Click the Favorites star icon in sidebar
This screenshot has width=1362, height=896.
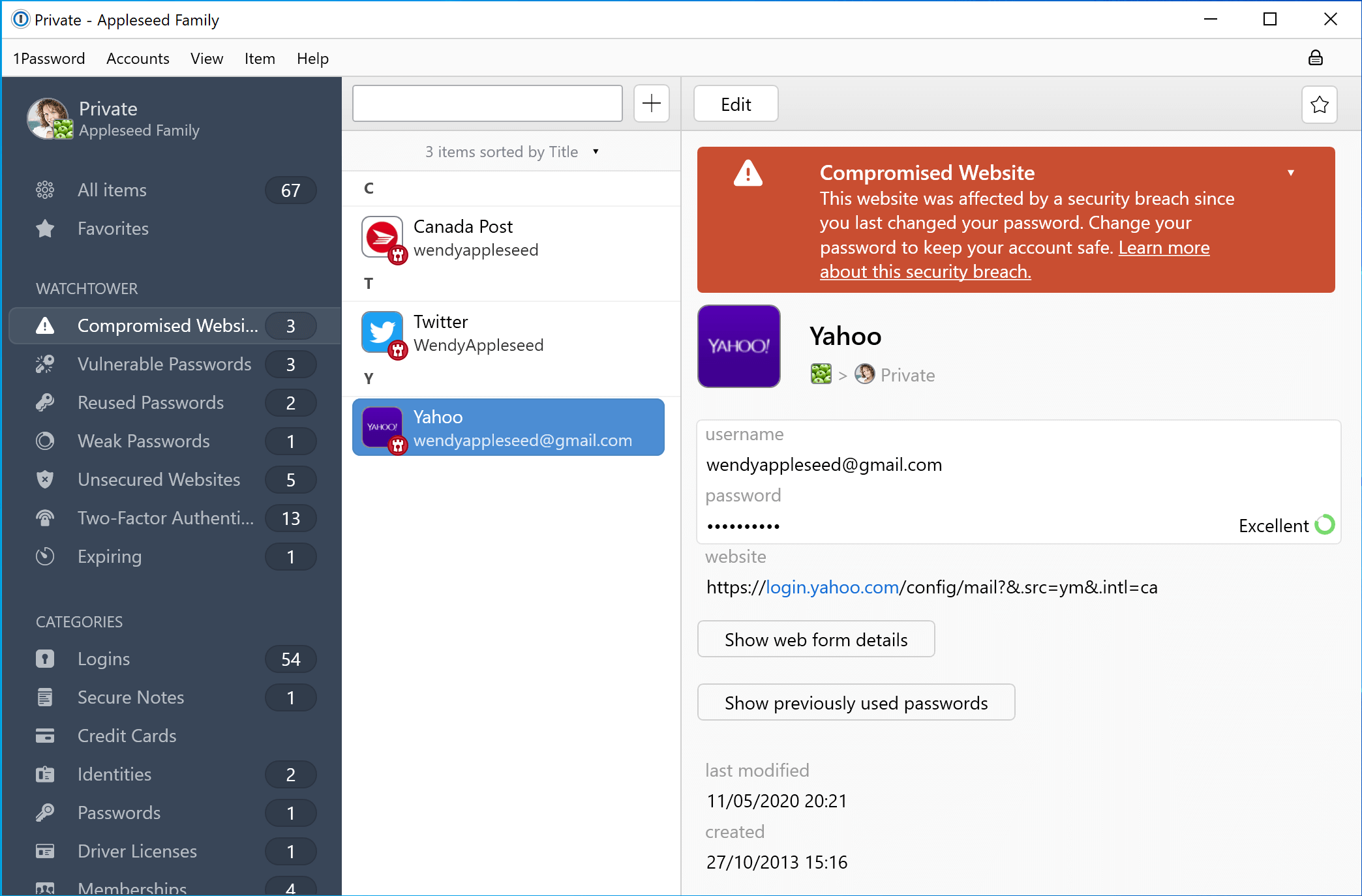click(x=45, y=228)
